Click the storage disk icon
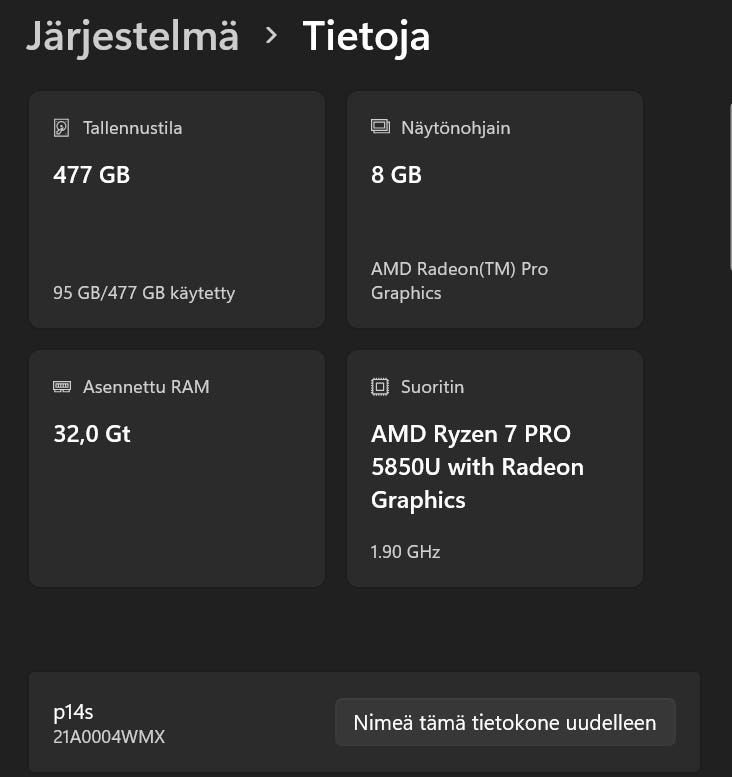This screenshot has height=777, width=732. [62, 128]
